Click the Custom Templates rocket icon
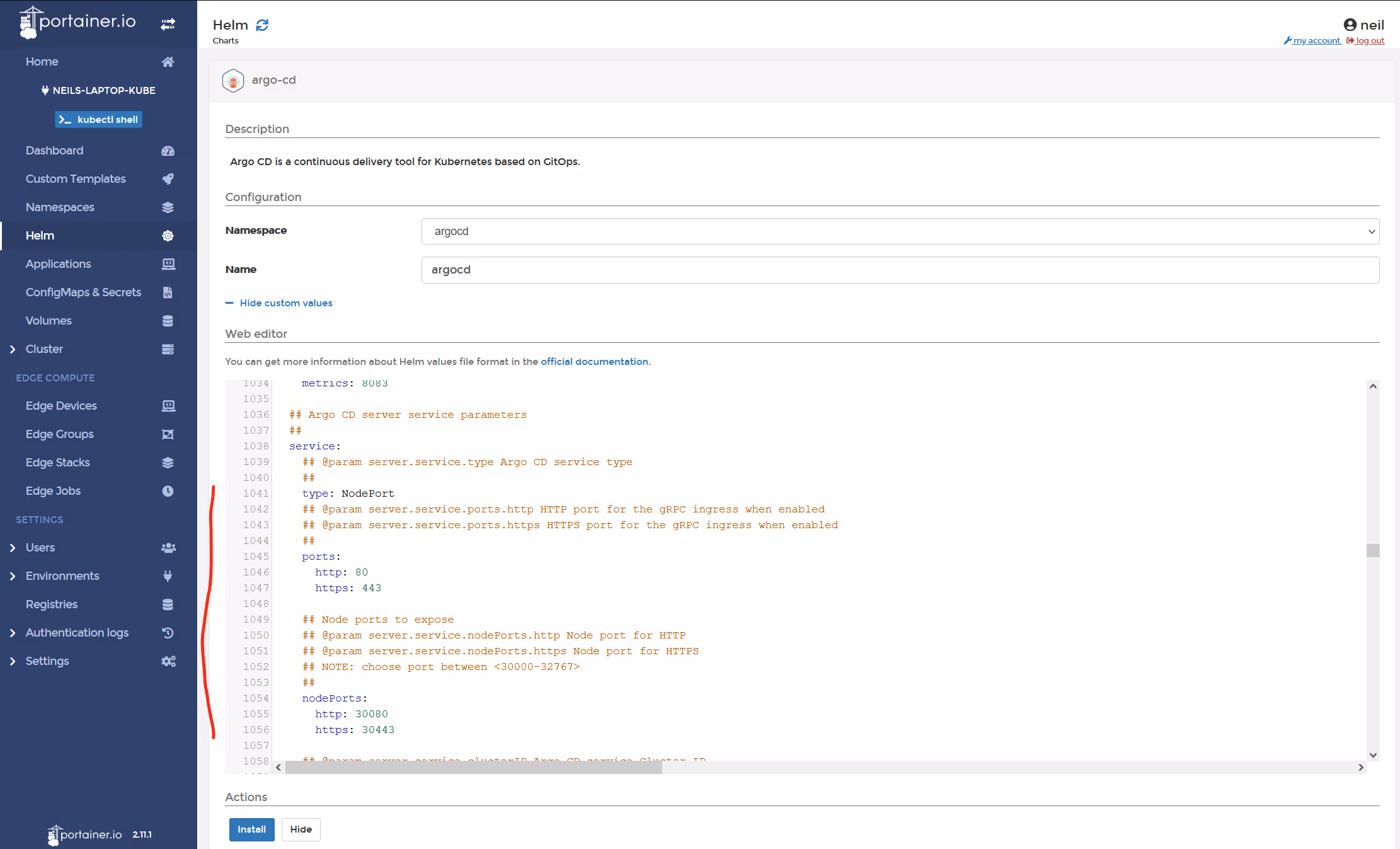This screenshot has height=849, width=1400. pyautogui.click(x=168, y=179)
